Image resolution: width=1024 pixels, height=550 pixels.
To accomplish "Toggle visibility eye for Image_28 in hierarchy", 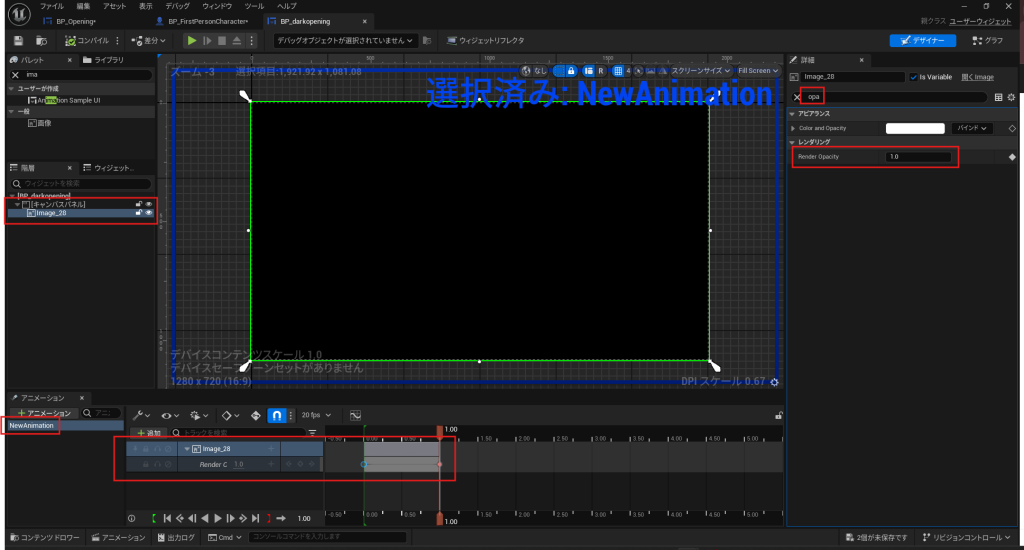I will click(148, 213).
